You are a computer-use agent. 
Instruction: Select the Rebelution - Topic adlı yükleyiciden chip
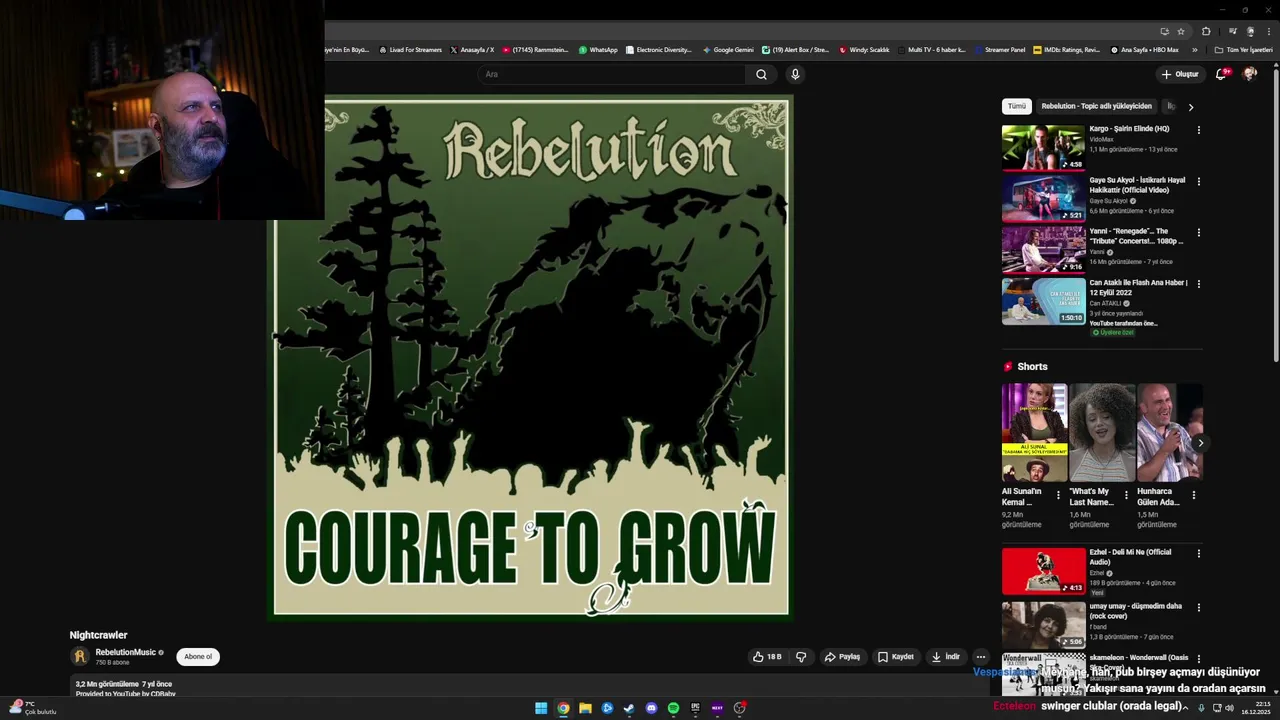[1096, 106]
